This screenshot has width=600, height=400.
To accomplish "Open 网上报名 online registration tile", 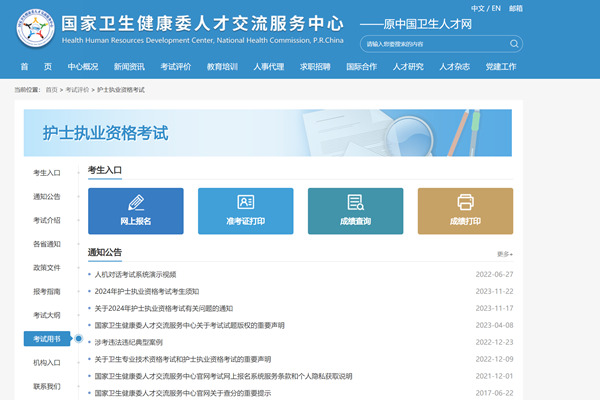I will click(136, 210).
